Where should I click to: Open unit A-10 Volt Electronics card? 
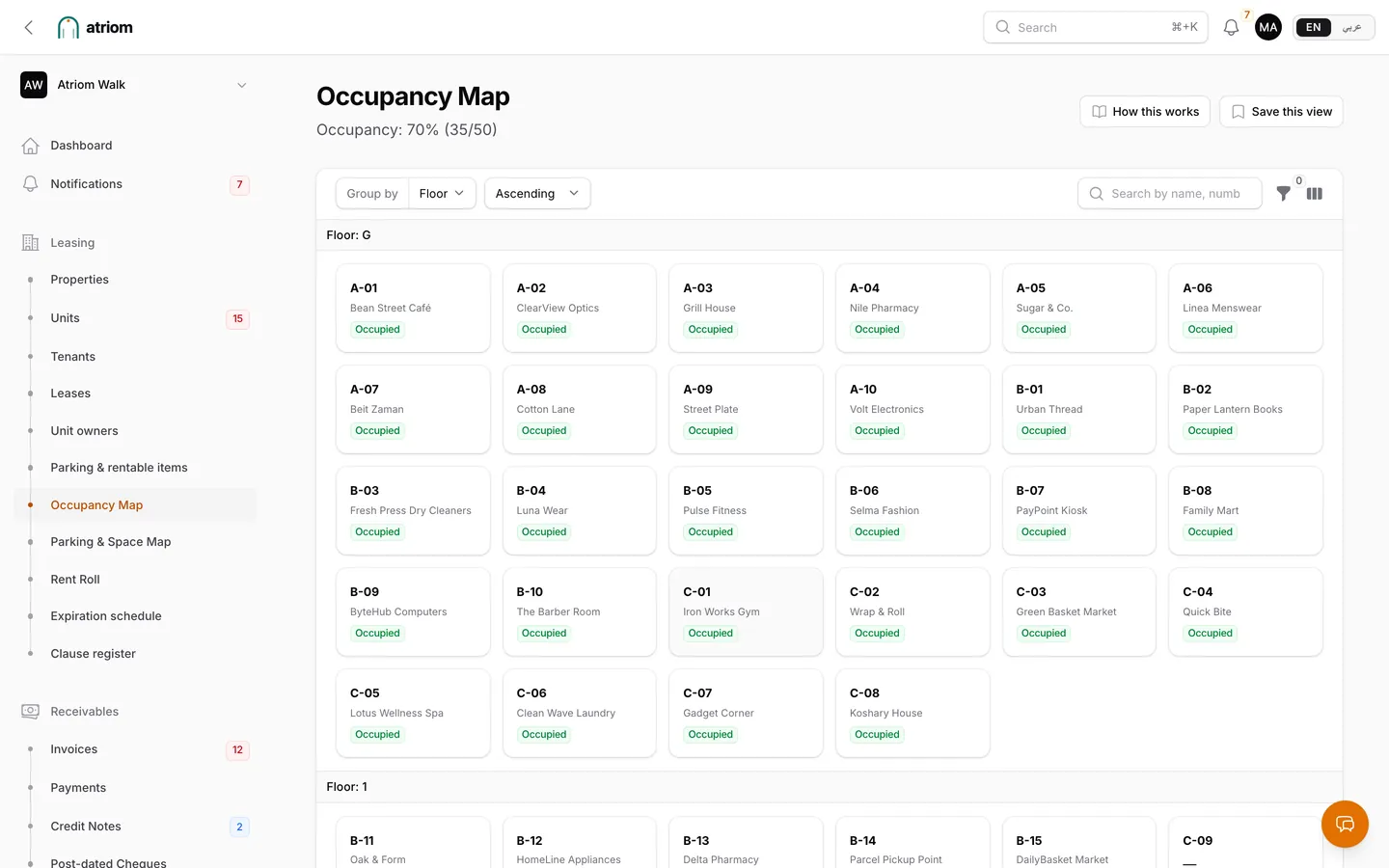(912, 409)
